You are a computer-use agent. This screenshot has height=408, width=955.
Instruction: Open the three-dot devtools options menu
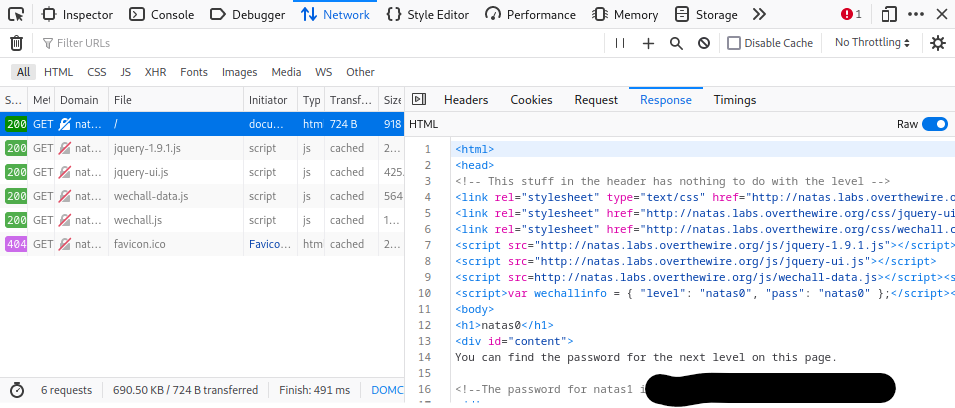coord(916,14)
